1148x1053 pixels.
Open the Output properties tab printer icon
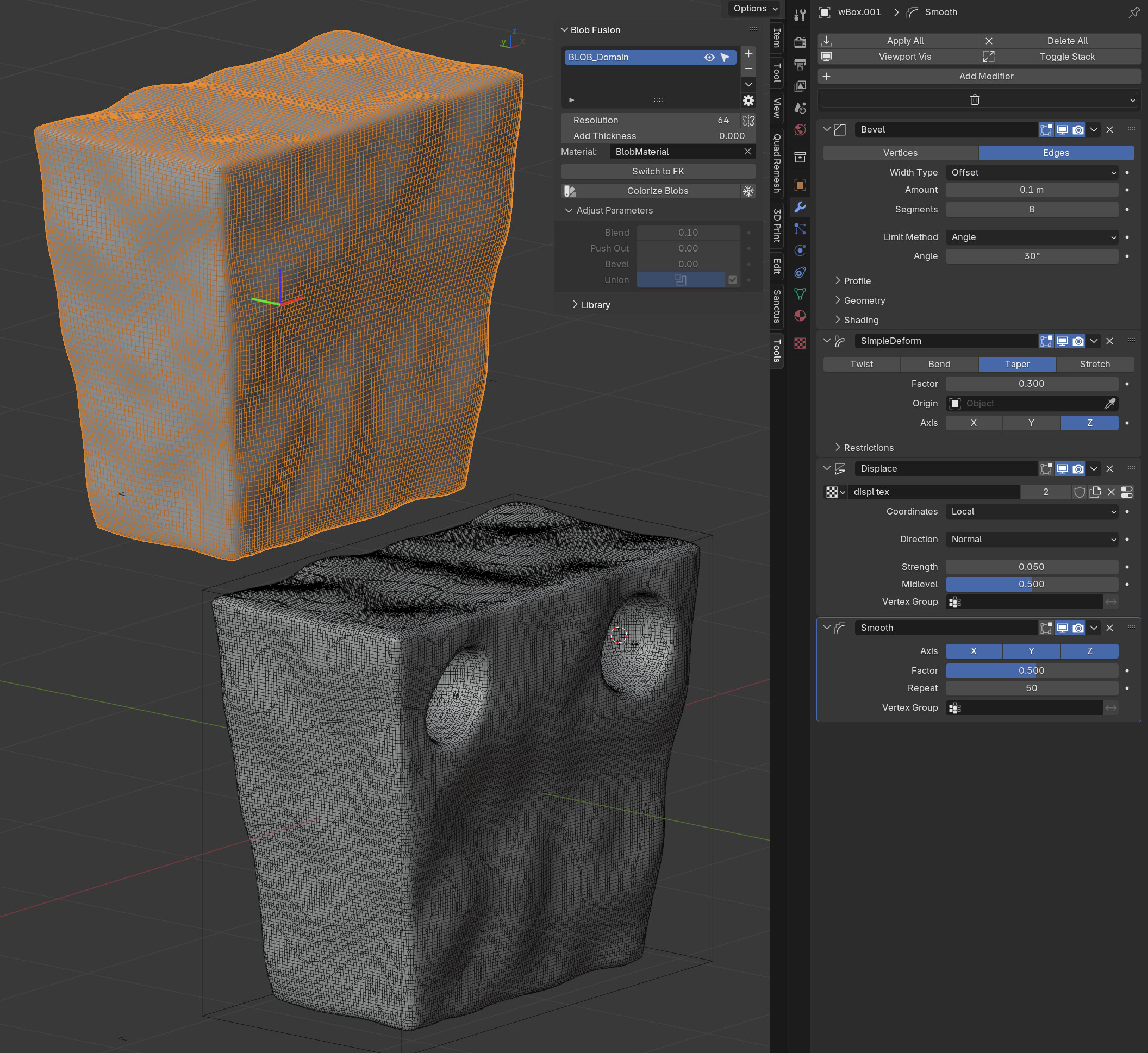800,65
